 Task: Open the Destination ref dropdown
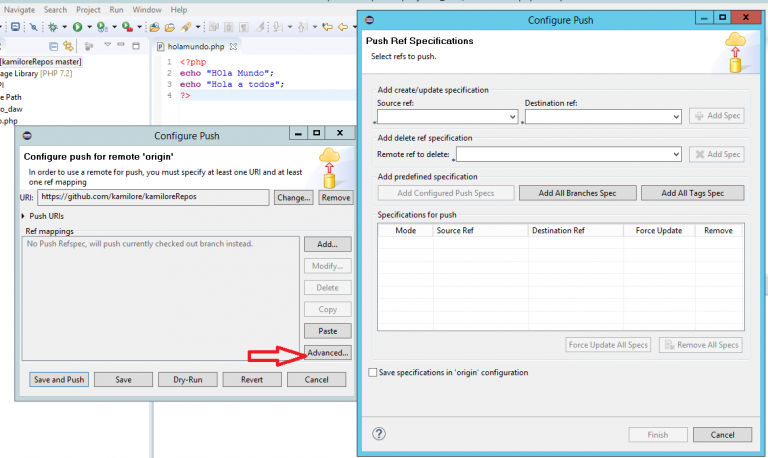point(675,117)
